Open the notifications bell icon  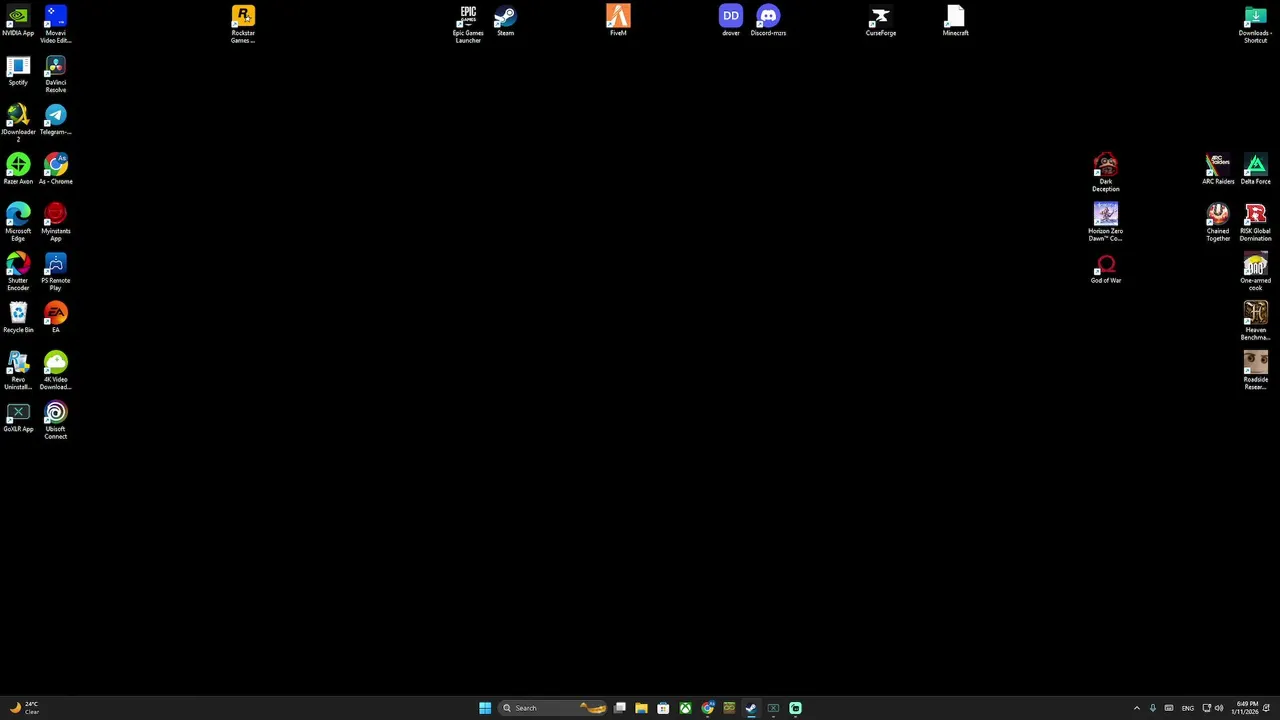coord(1266,708)
